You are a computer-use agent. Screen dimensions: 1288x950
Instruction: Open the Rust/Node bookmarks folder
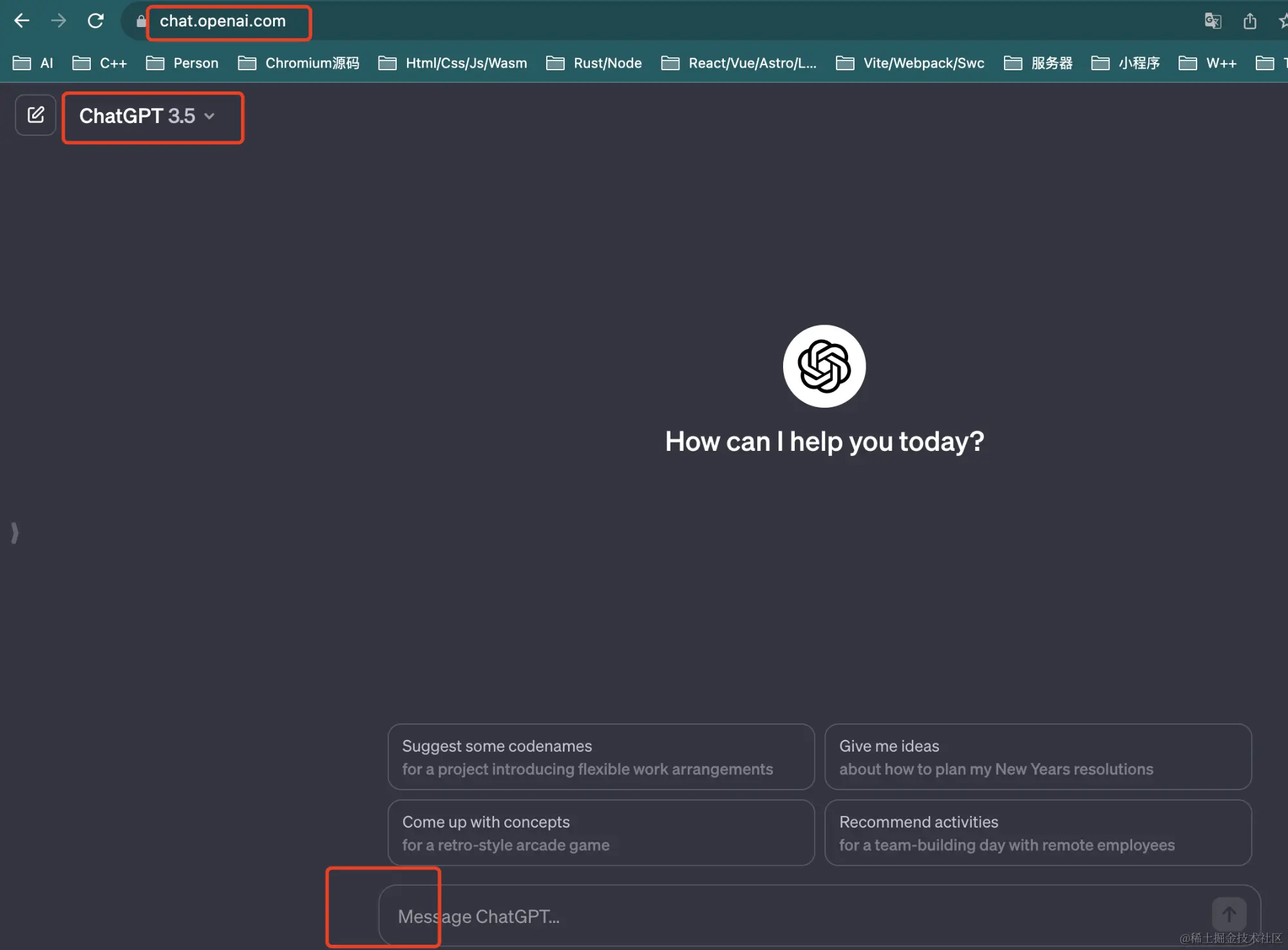(594, 63)
